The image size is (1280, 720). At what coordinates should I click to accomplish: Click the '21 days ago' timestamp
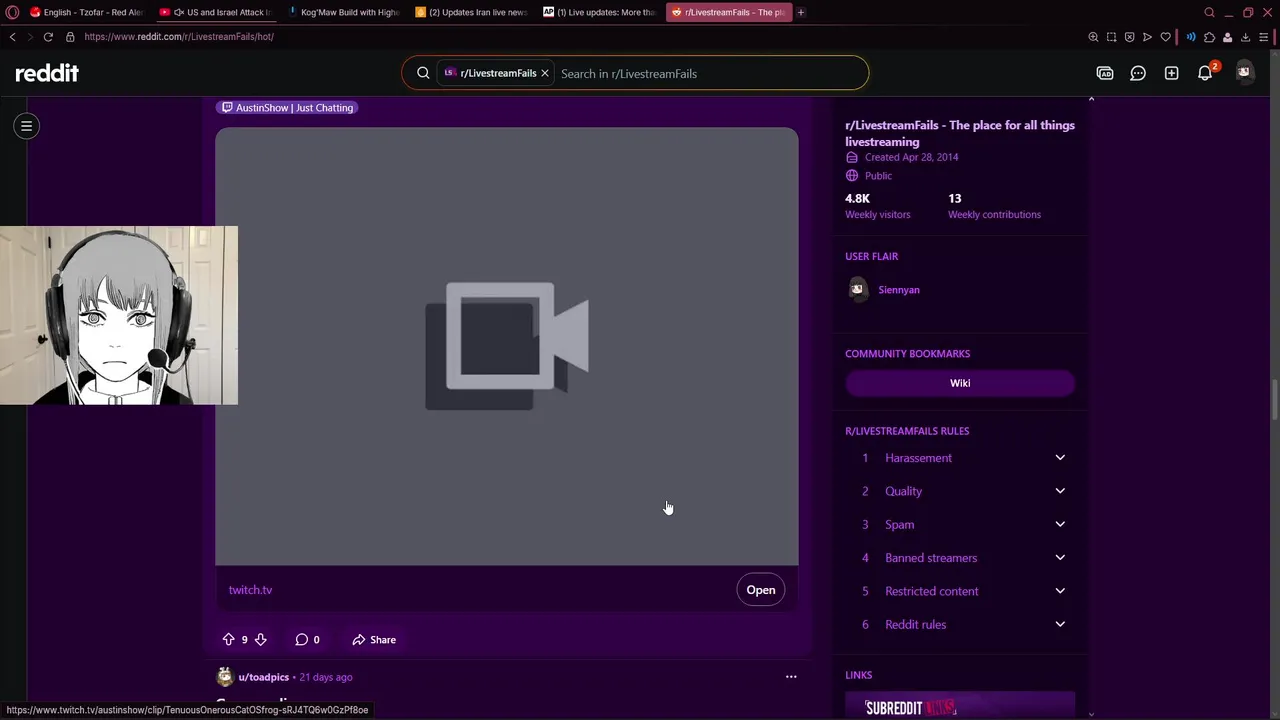pos(326,677)
